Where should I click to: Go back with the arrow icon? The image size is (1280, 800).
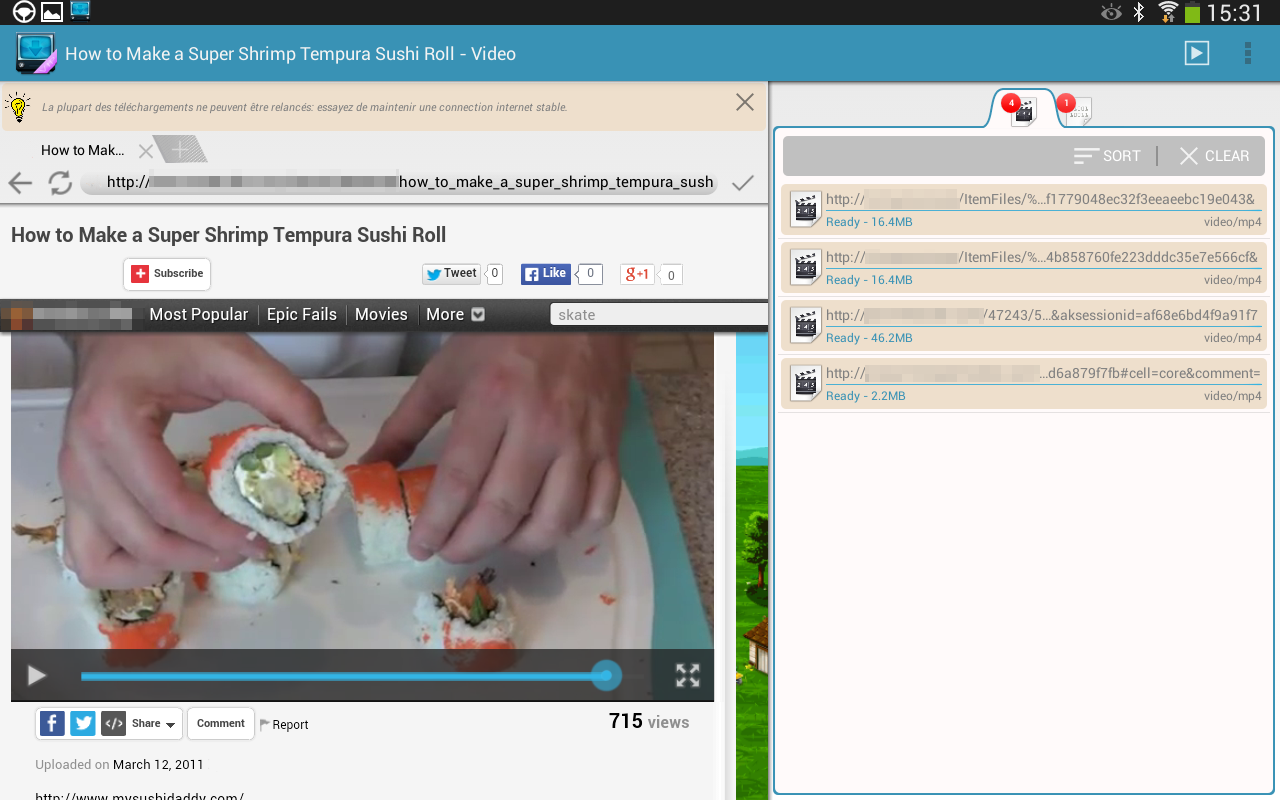pyautogui.click(x=20, y=182)
